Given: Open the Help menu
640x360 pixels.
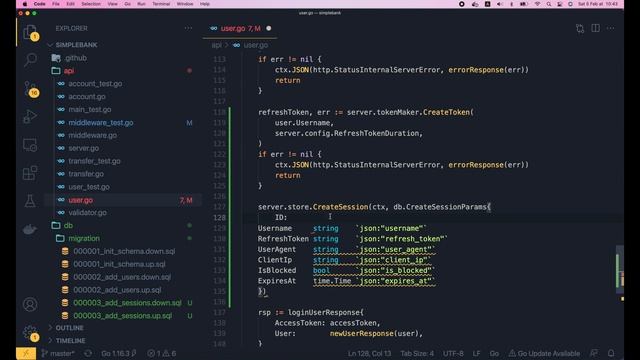Looking at the screenshot, I should (205, 4).
